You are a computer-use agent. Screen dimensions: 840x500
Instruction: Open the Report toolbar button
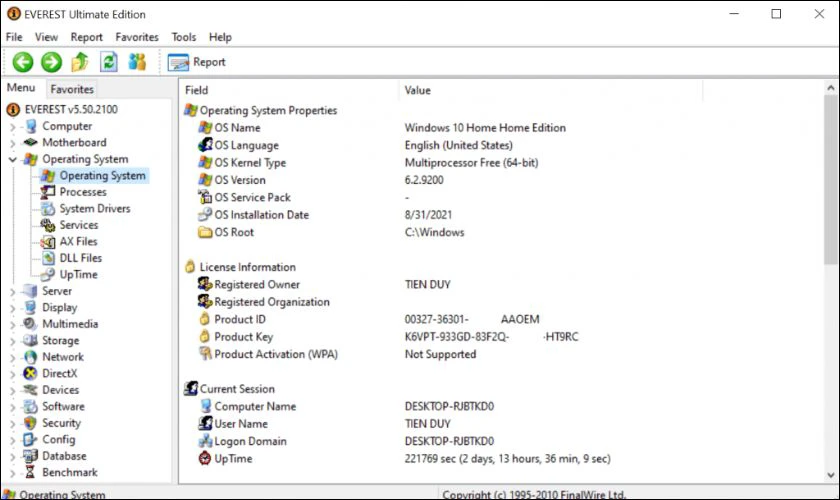[197, 62]
